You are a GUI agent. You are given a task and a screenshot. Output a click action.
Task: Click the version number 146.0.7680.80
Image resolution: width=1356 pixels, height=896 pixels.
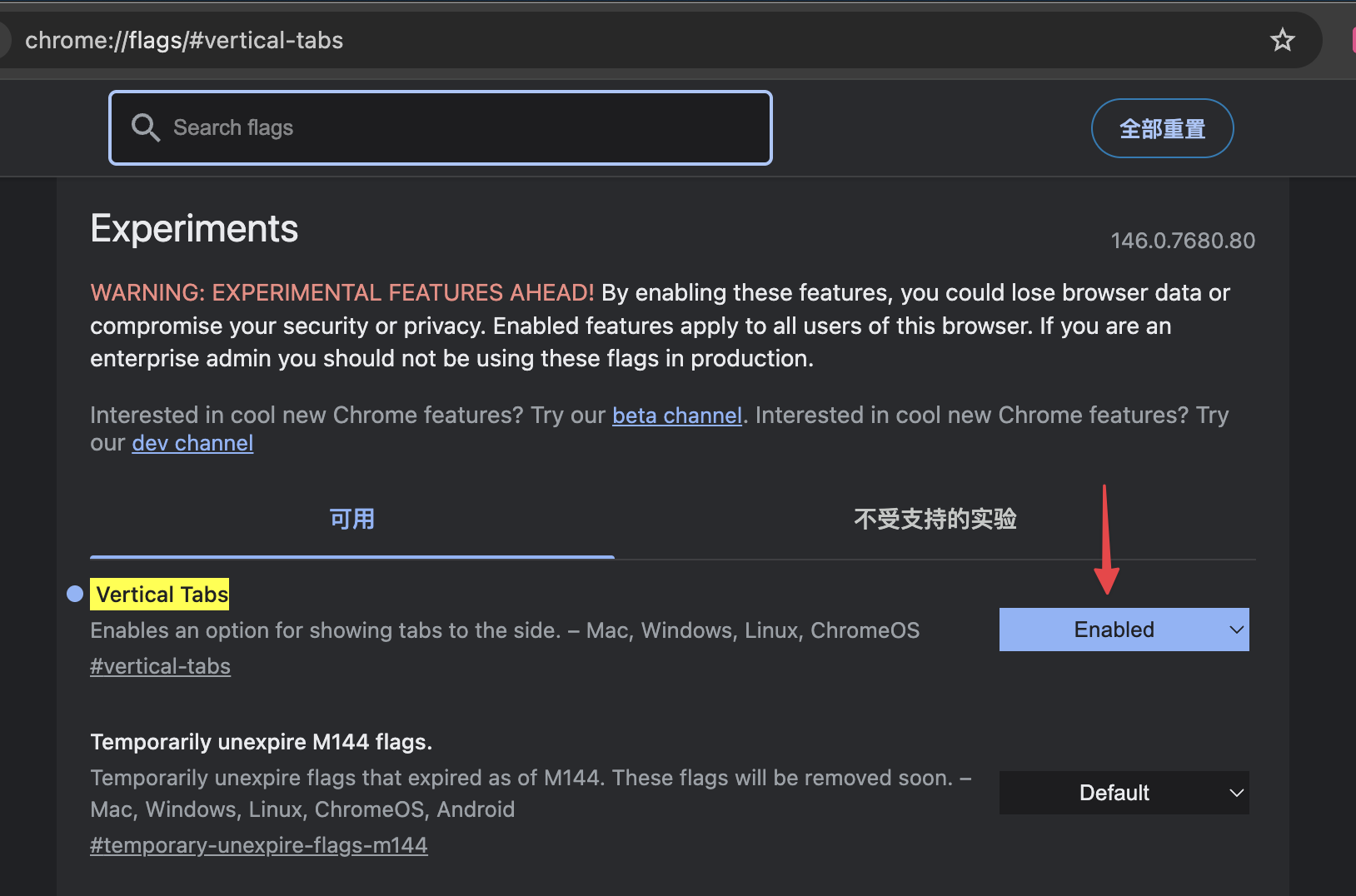click(1182, 241)
